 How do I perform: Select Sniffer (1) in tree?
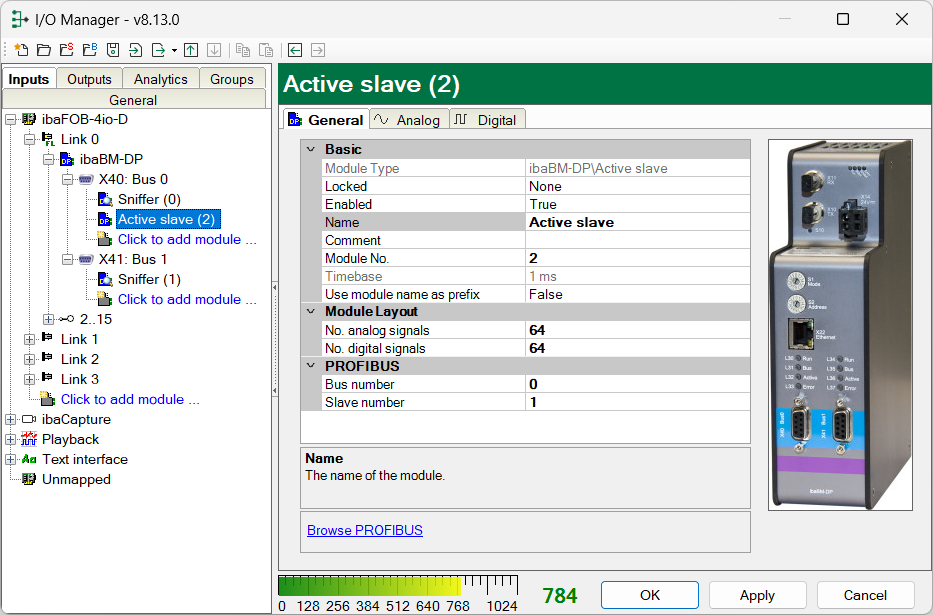[149, 279]
